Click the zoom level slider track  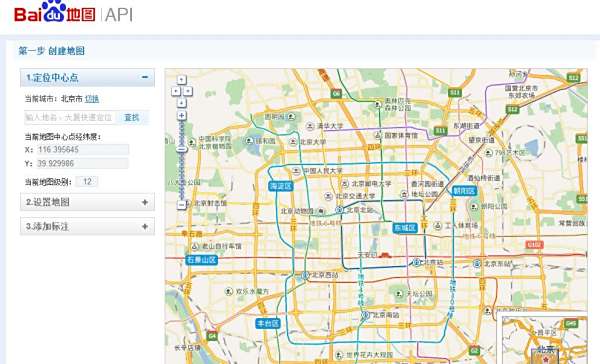182,160
